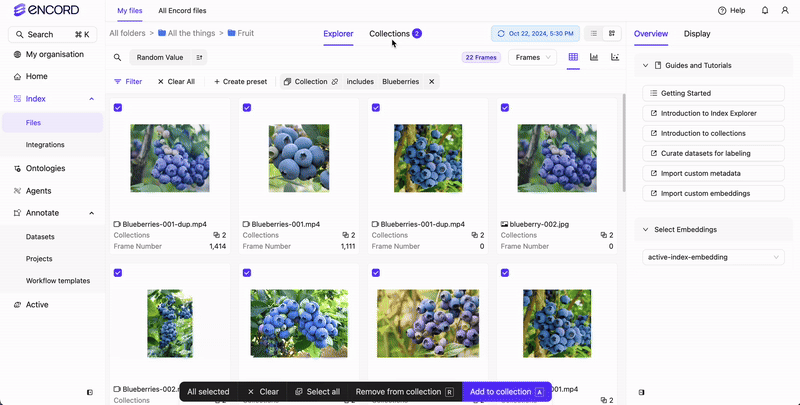Click Clear in bottom selection bar
This screenshot has width=800, height=405.
pyautogui.click(x=263, y=392)
